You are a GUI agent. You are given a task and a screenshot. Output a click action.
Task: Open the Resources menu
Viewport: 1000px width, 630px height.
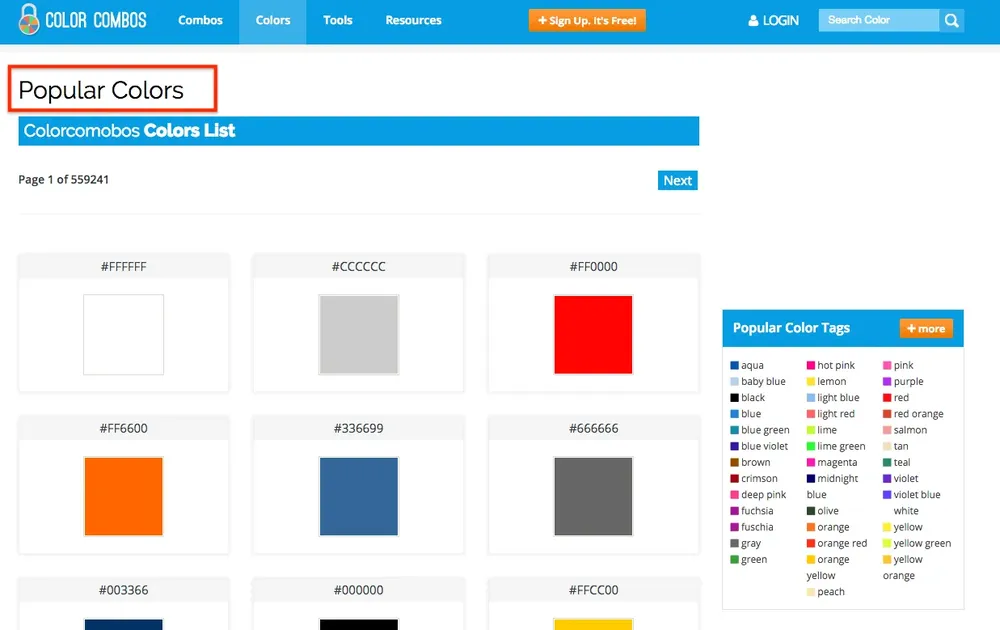413,20
